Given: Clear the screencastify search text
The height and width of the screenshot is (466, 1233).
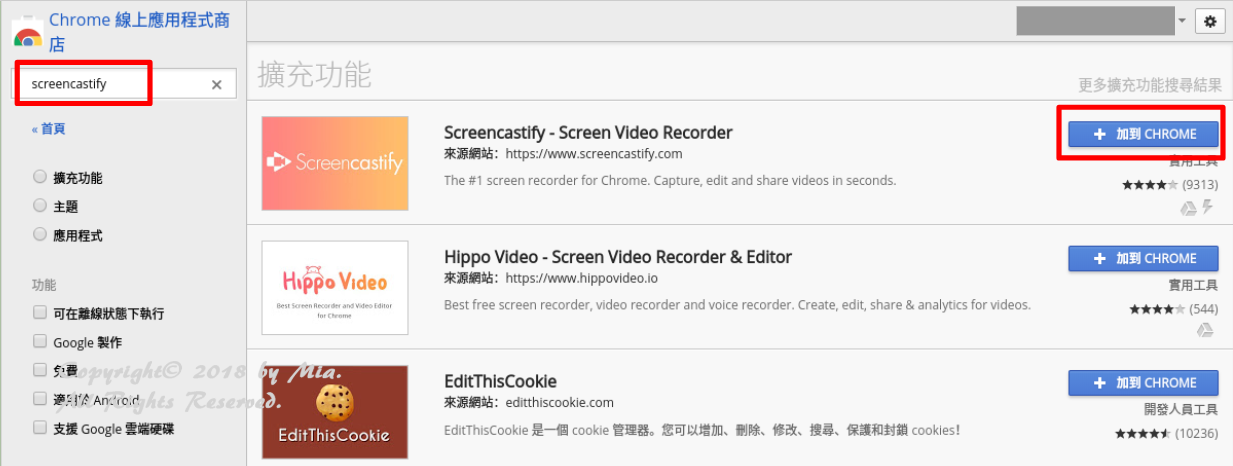Looking at the screenshot, I should tap(216, 85).
